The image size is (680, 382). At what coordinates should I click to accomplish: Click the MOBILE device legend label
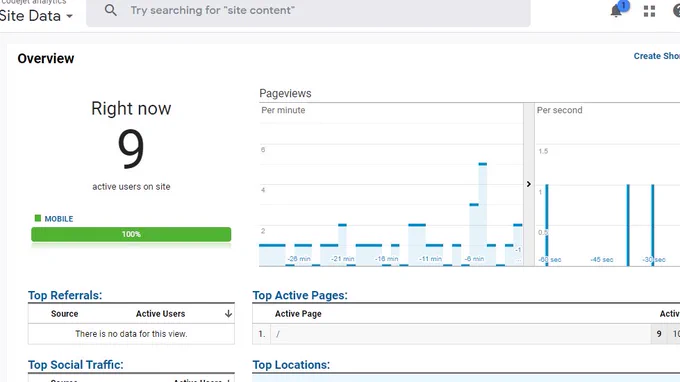59,219
